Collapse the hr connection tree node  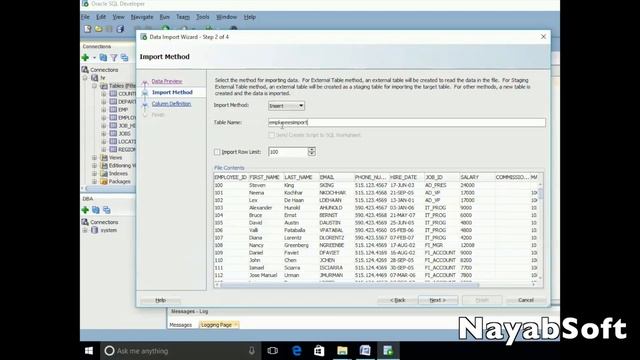(x=85, y=78)
